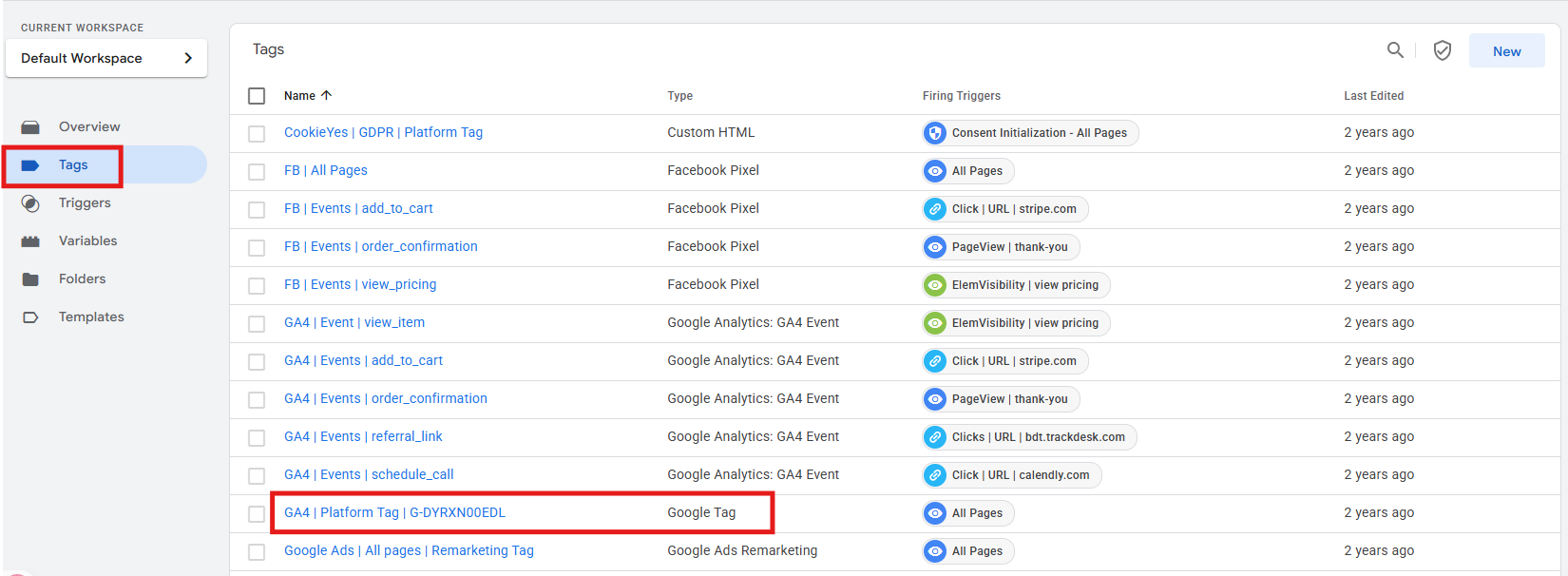Go to Tags section in sidebar
Image resolution: width=1568 pixels, height=576 pixels.
pyautogui.click(x=73, y=164)
